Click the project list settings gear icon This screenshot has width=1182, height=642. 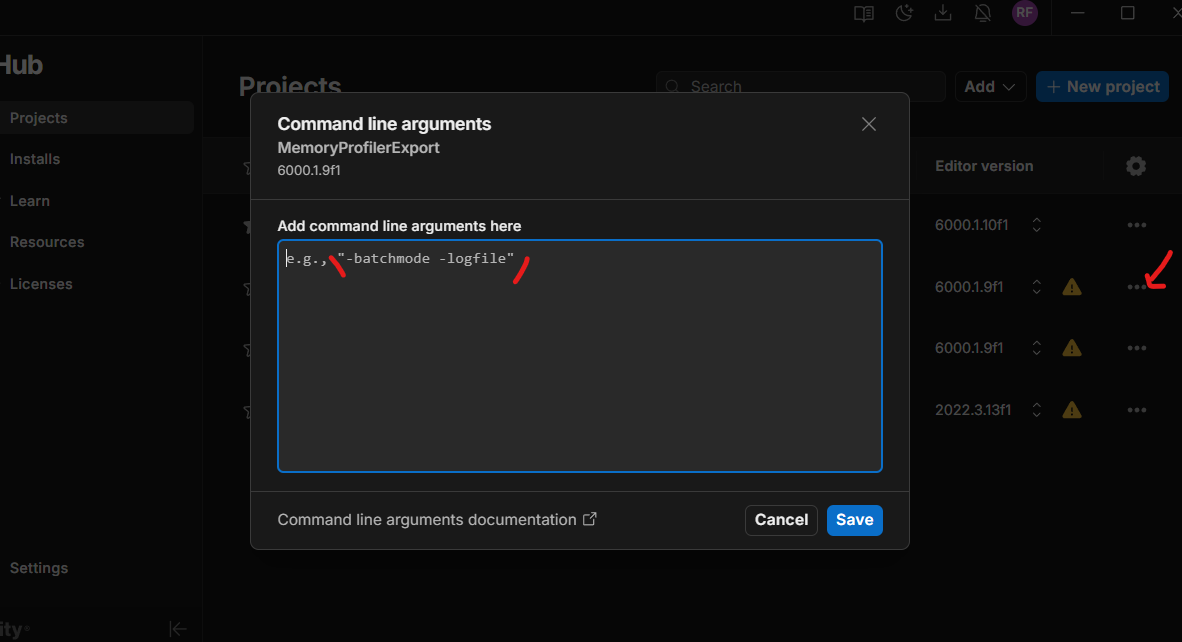(1136, 166)
